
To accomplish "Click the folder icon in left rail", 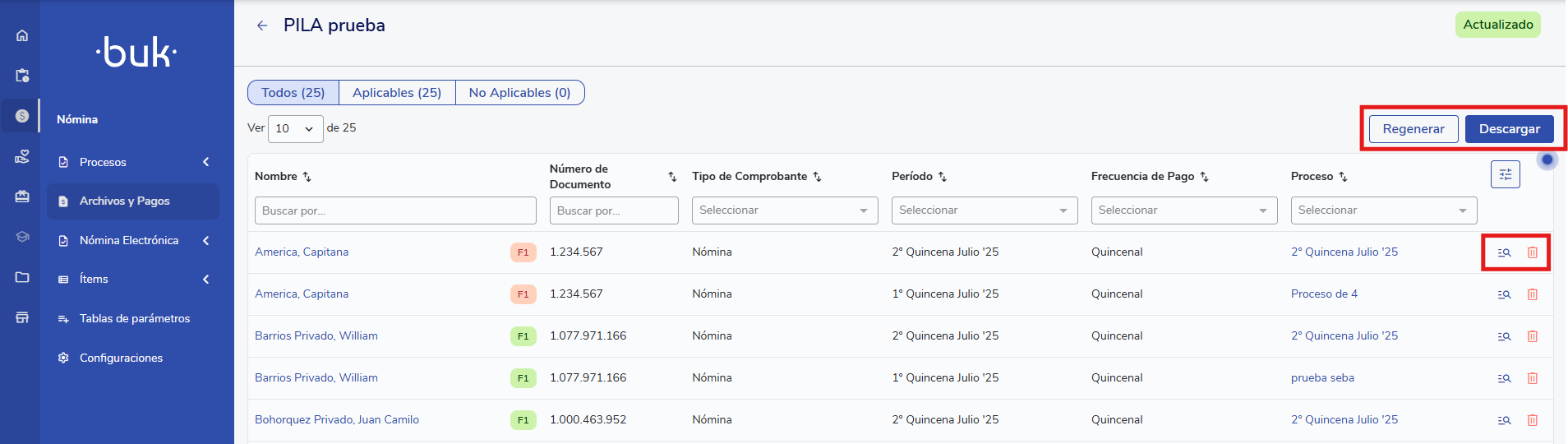I will [x=22, y=277].
